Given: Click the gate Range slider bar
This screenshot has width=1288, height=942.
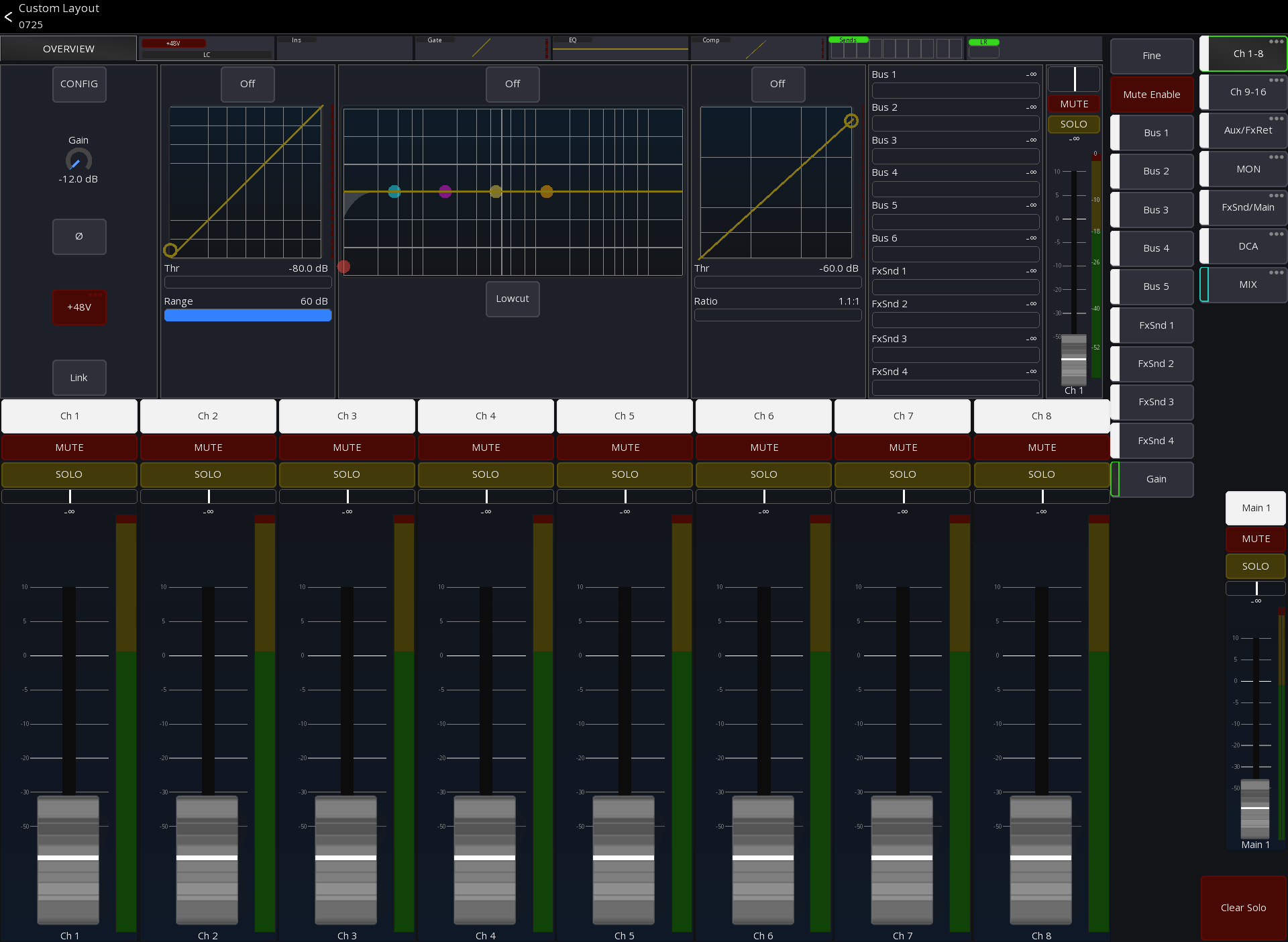Looking at the screenshot, I should [248, 315].
